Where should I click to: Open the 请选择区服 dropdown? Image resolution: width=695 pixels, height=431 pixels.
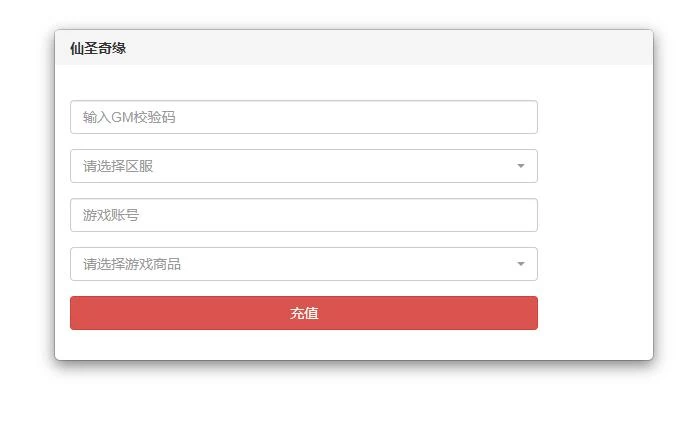click(303, 166)
